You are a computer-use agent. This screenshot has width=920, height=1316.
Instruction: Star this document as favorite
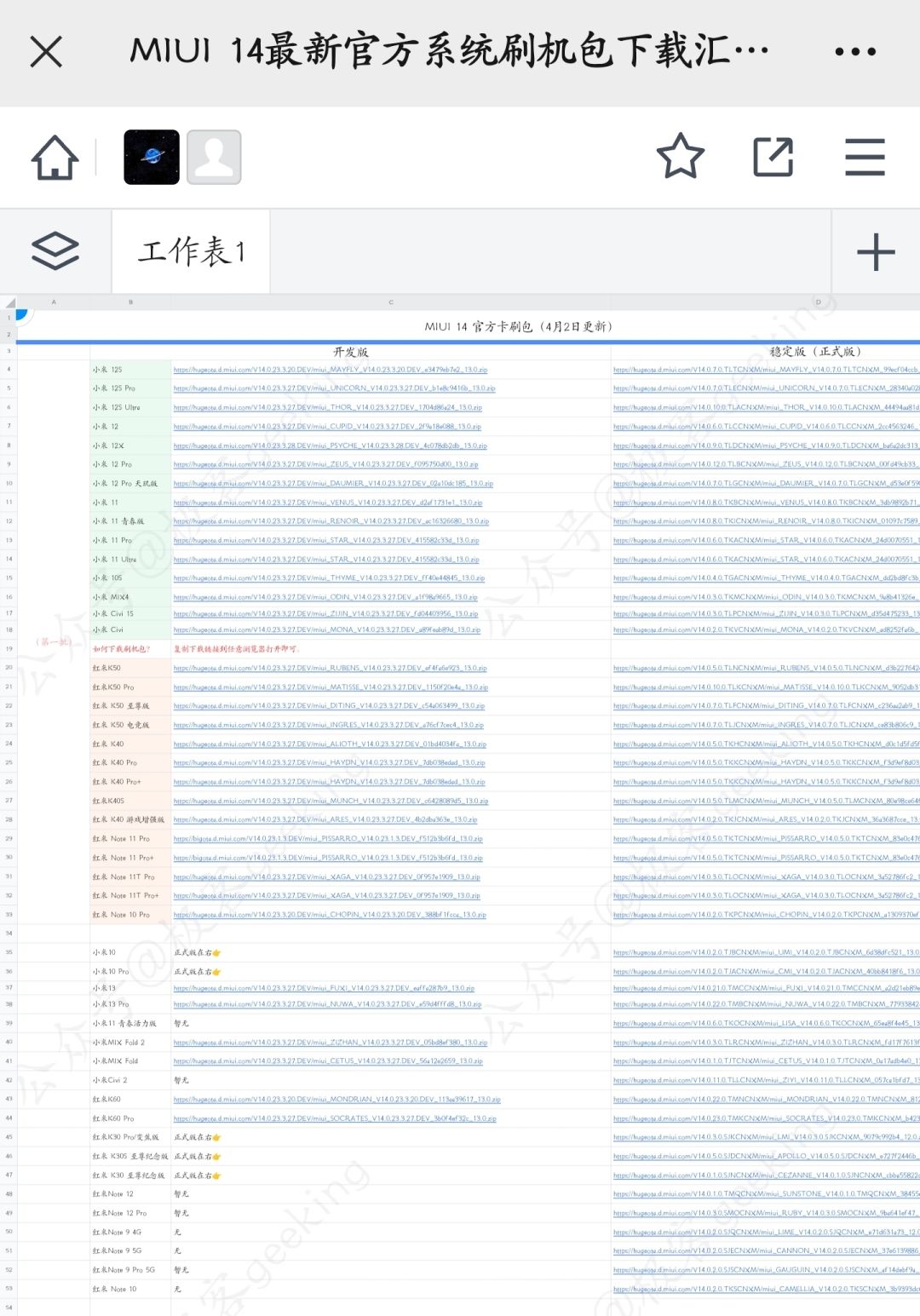click(679, 158)
